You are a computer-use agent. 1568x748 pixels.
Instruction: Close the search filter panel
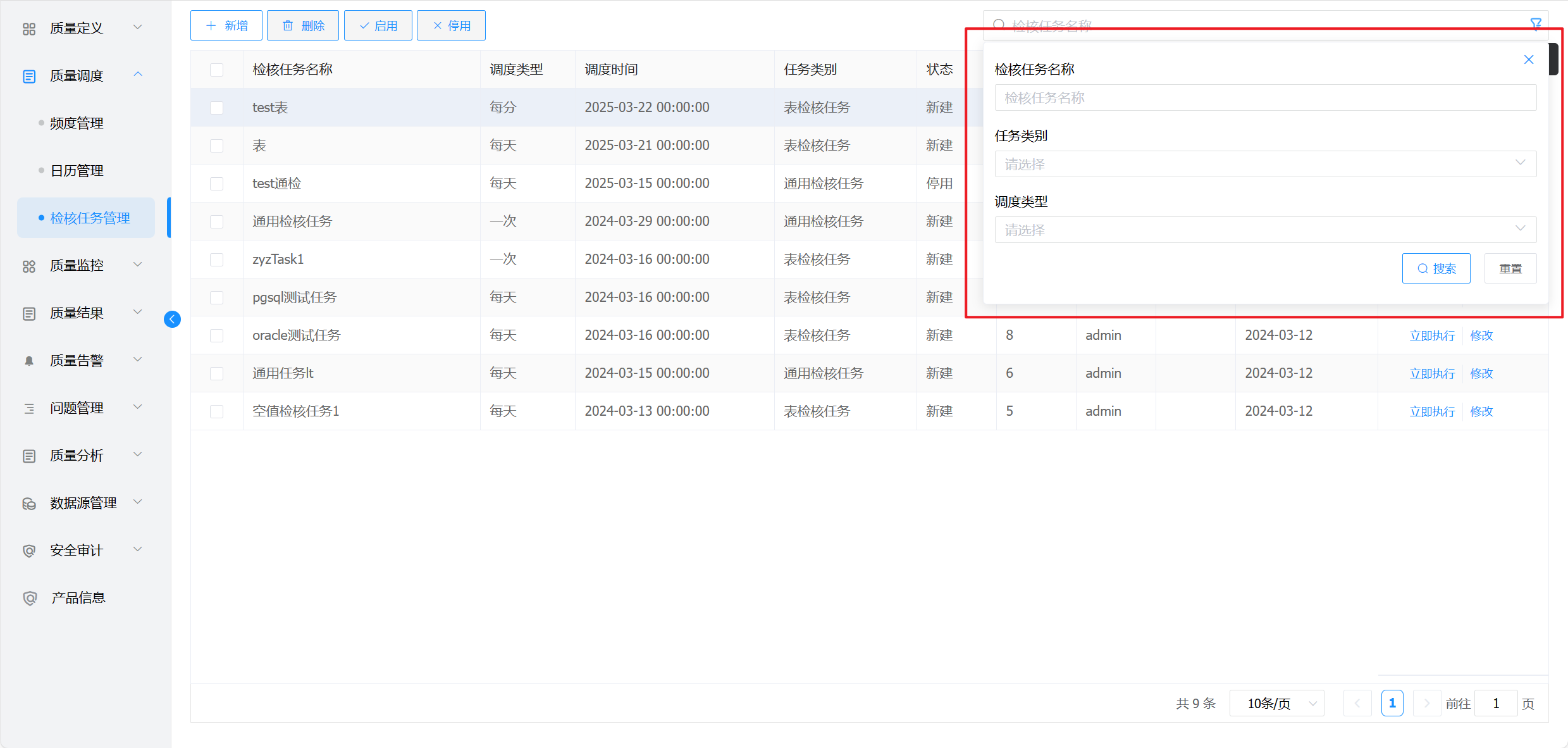pyautogui.click(x=1528, y=59)
